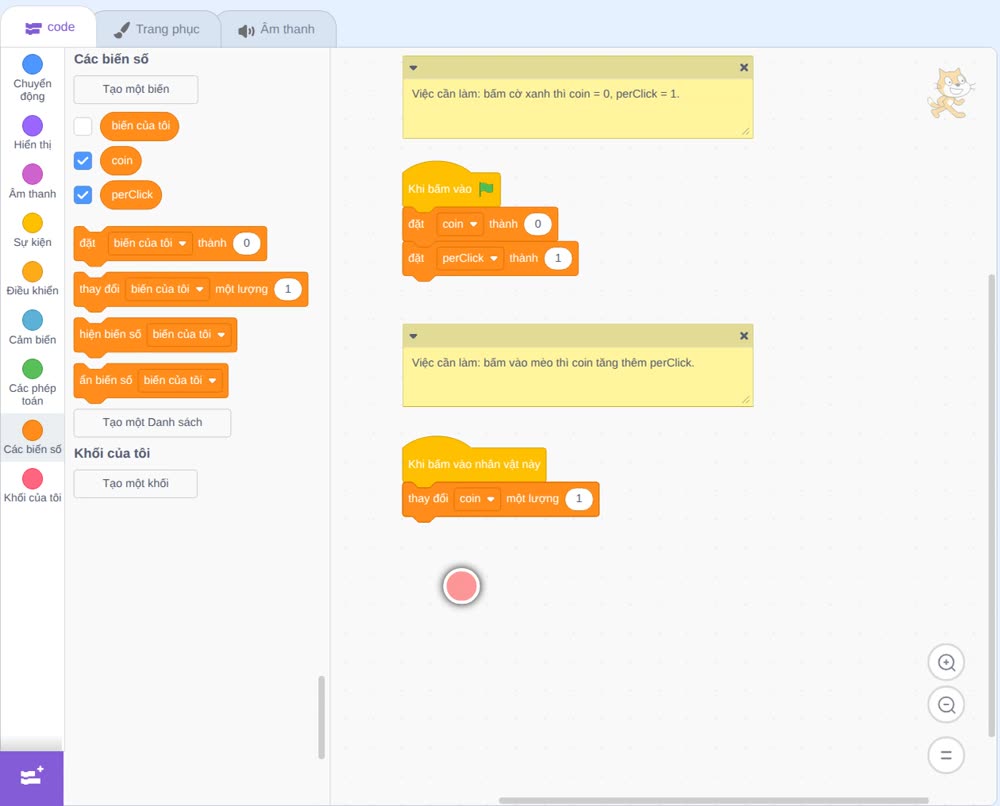Open the Sự kiện block category

click(33, 230)
